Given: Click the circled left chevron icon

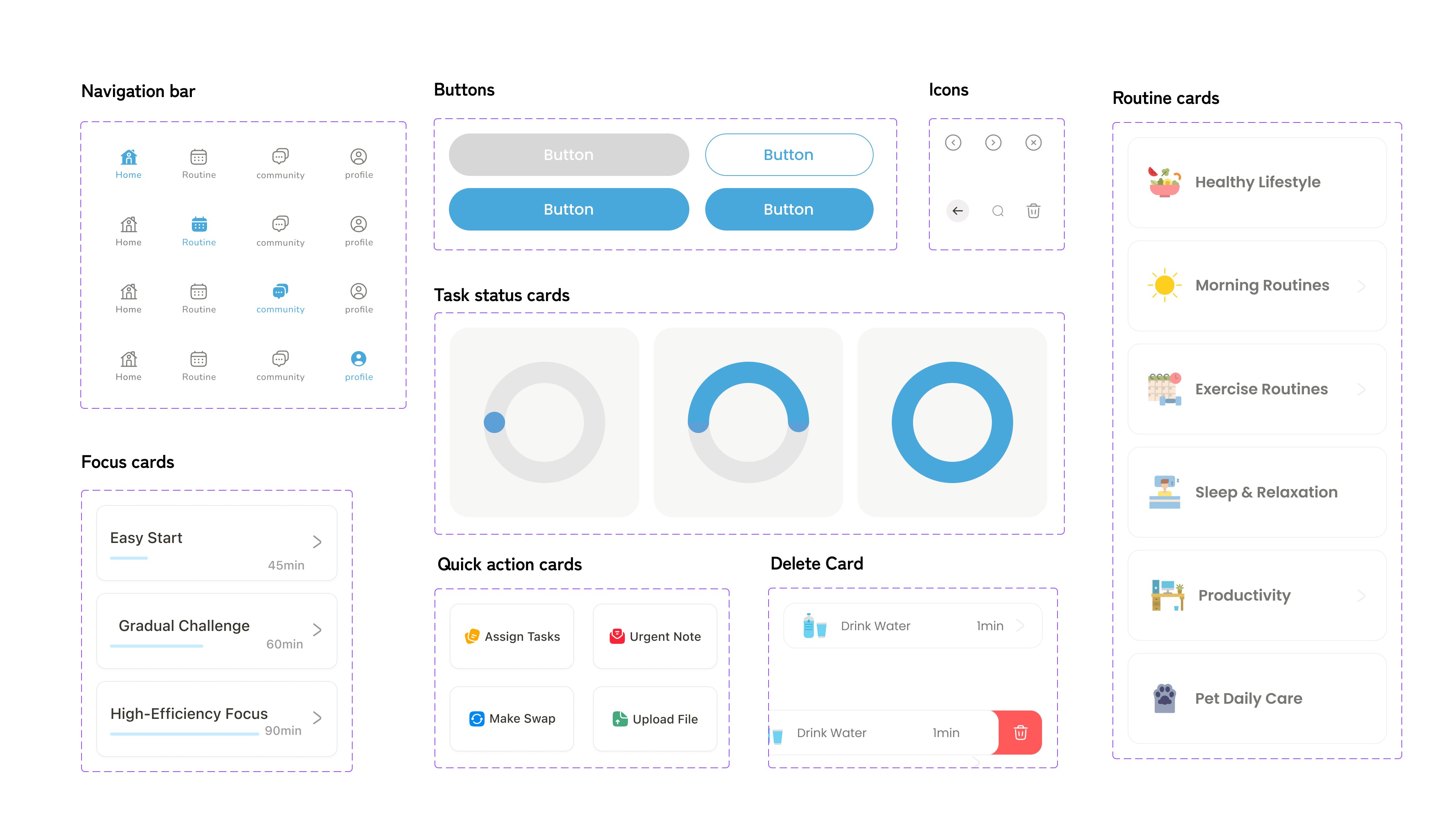Looking at the screenshot, I should (x=953, y=143).
